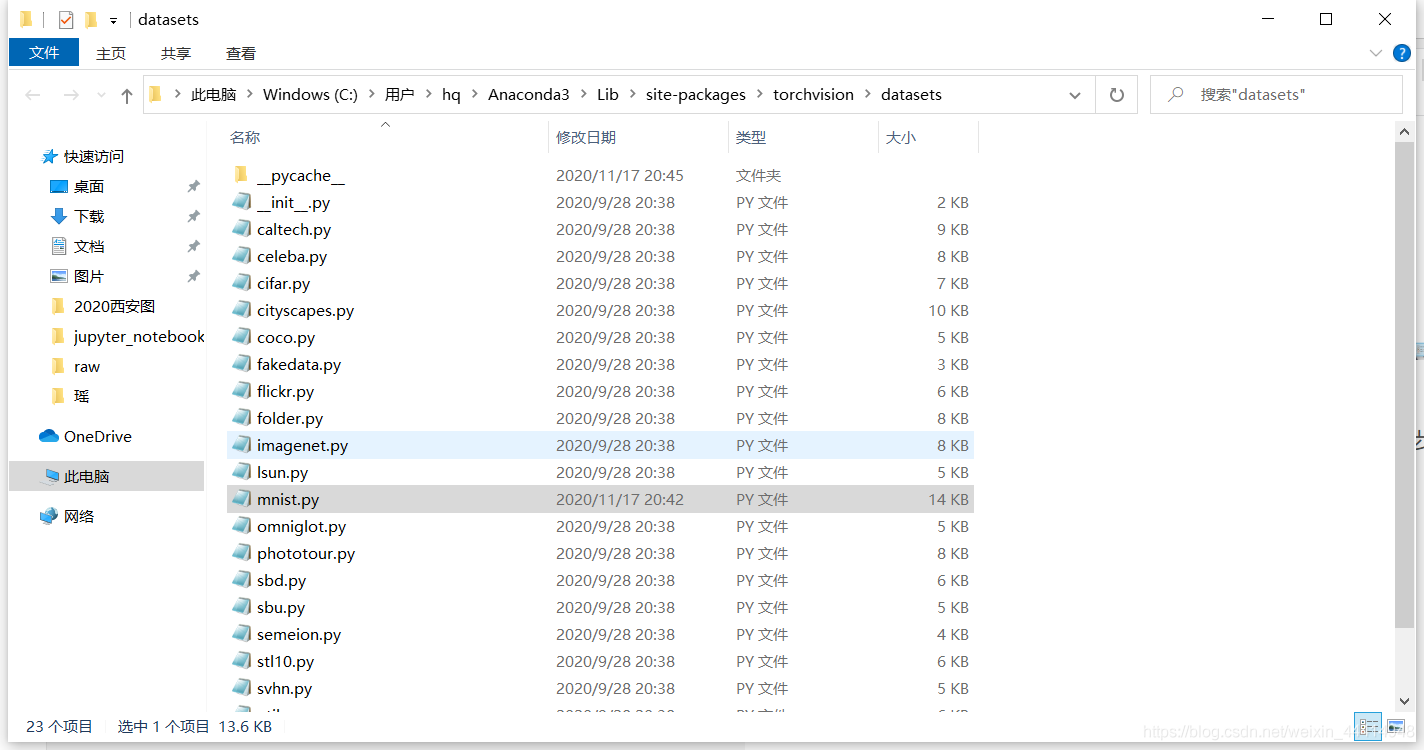Open 2020西安图 folder in sidebar

pos(114,306)
